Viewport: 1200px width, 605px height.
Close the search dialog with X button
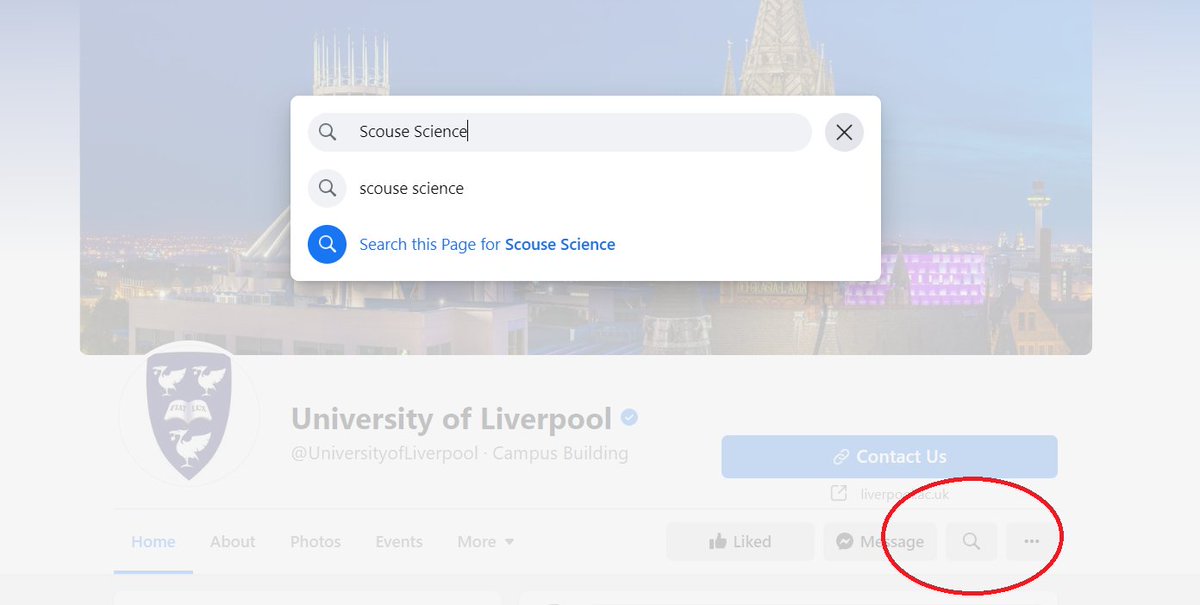point(844,132)
